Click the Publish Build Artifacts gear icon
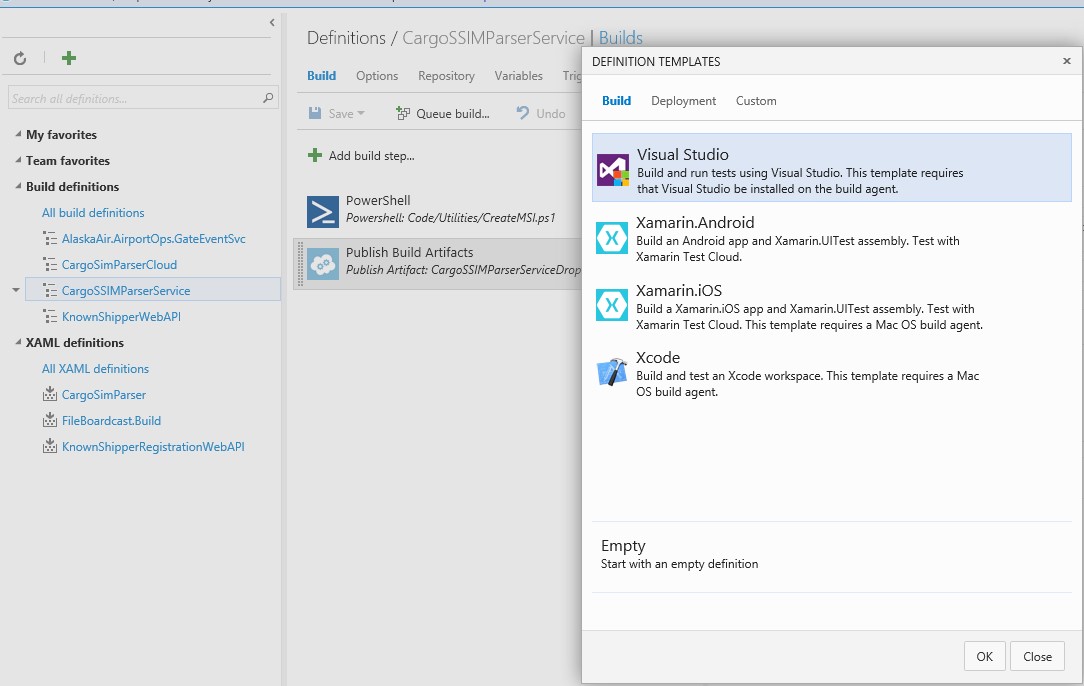Image resolution: width=1084 pixels, height=686 pixels. (323, 264)
